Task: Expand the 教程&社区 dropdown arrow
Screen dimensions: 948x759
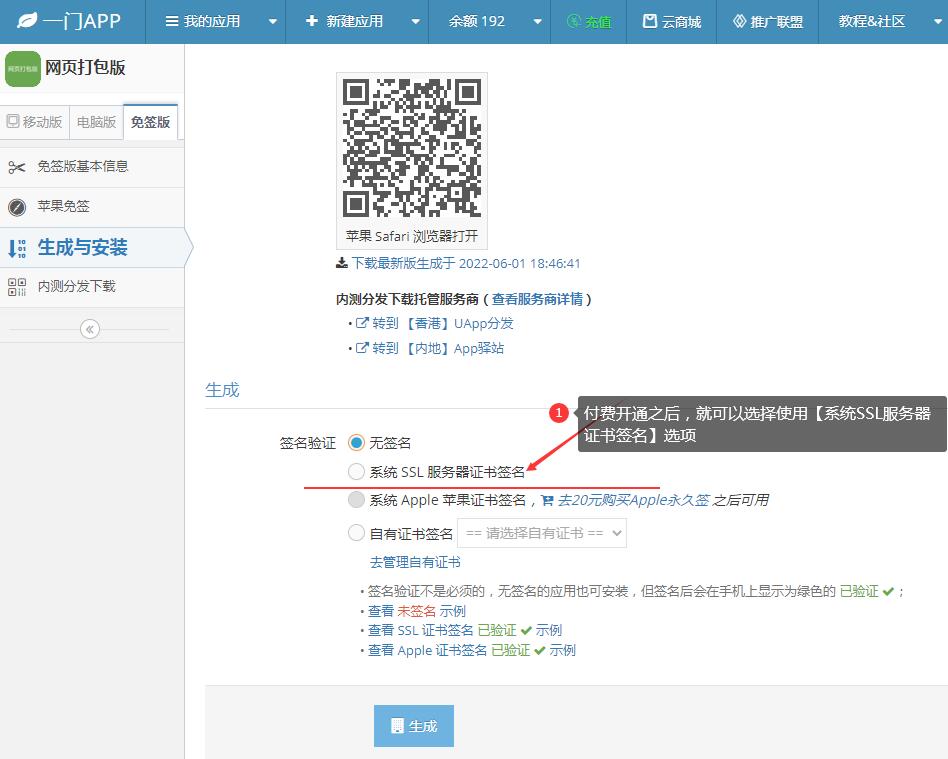Action: pyautogui.click(x=938, y=22)
